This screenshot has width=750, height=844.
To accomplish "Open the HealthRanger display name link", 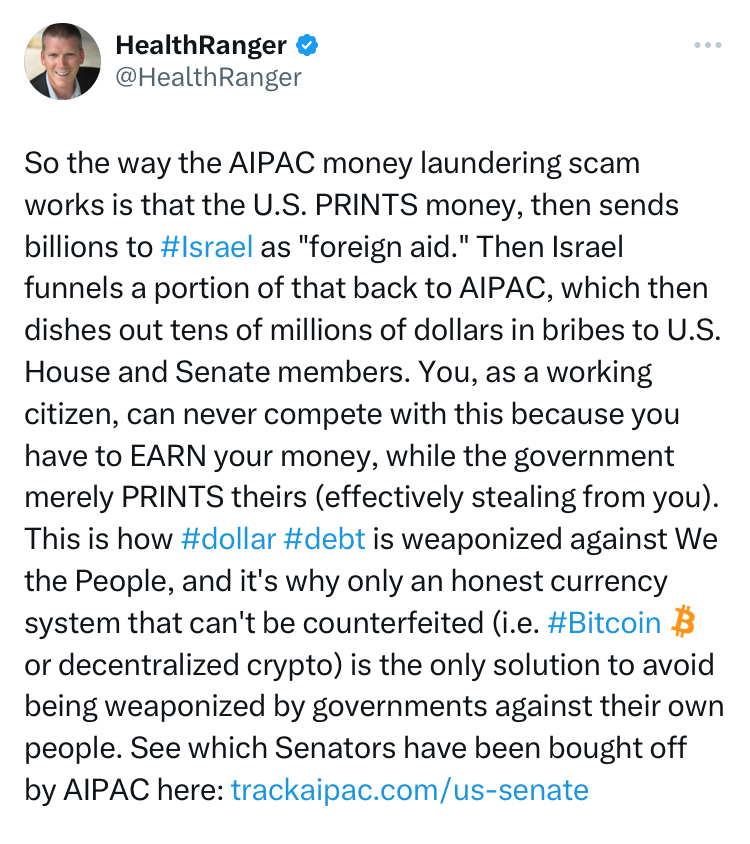I will [201, 45].
